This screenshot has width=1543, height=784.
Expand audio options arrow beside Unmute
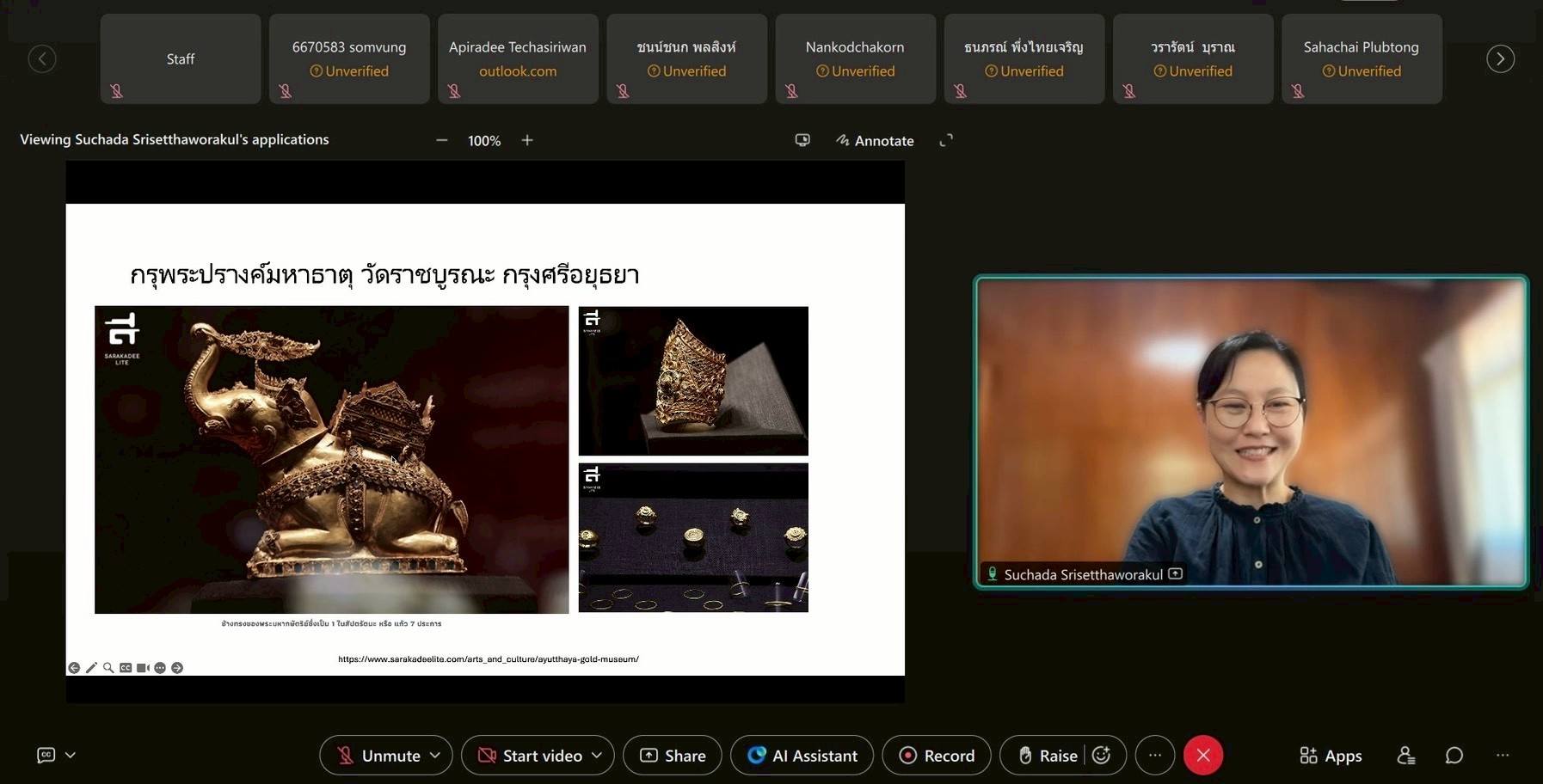point(435,755)
